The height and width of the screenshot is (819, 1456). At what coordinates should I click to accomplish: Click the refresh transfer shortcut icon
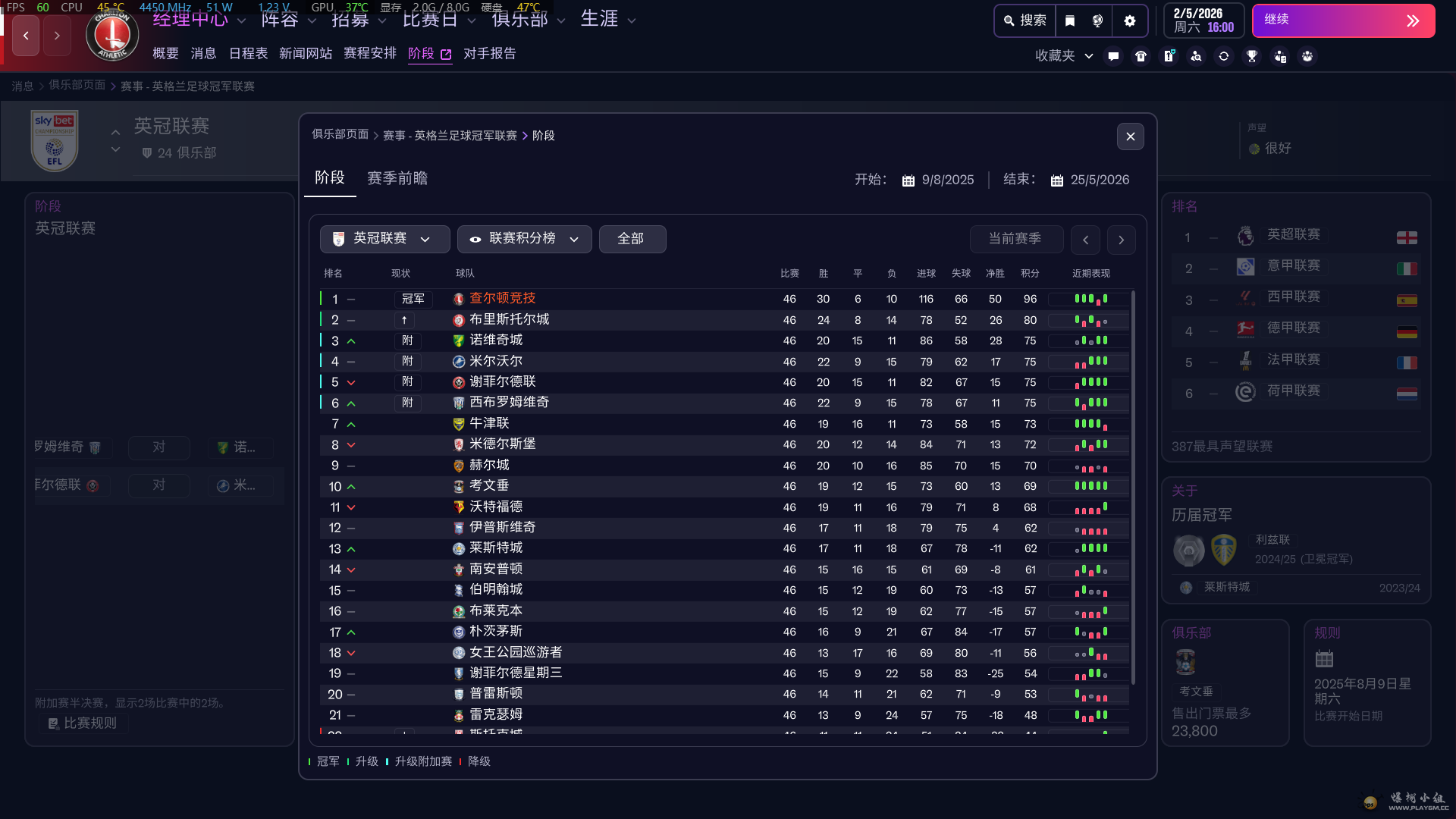[x=1224, y=56]
